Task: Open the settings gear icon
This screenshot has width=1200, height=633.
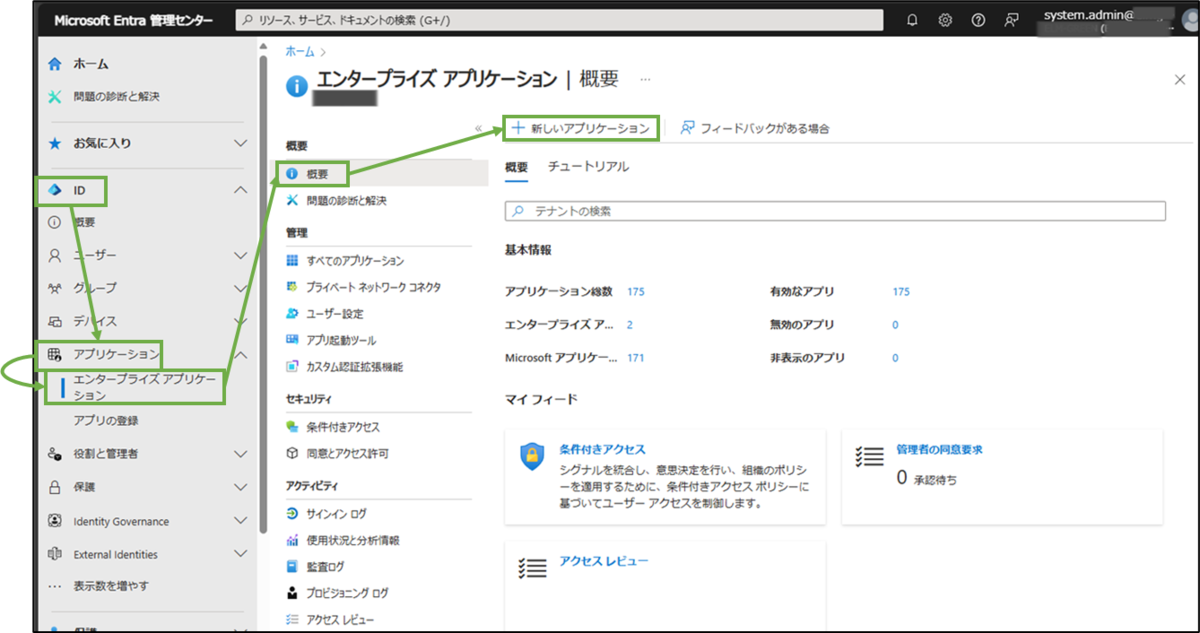Action: (945, 20)
